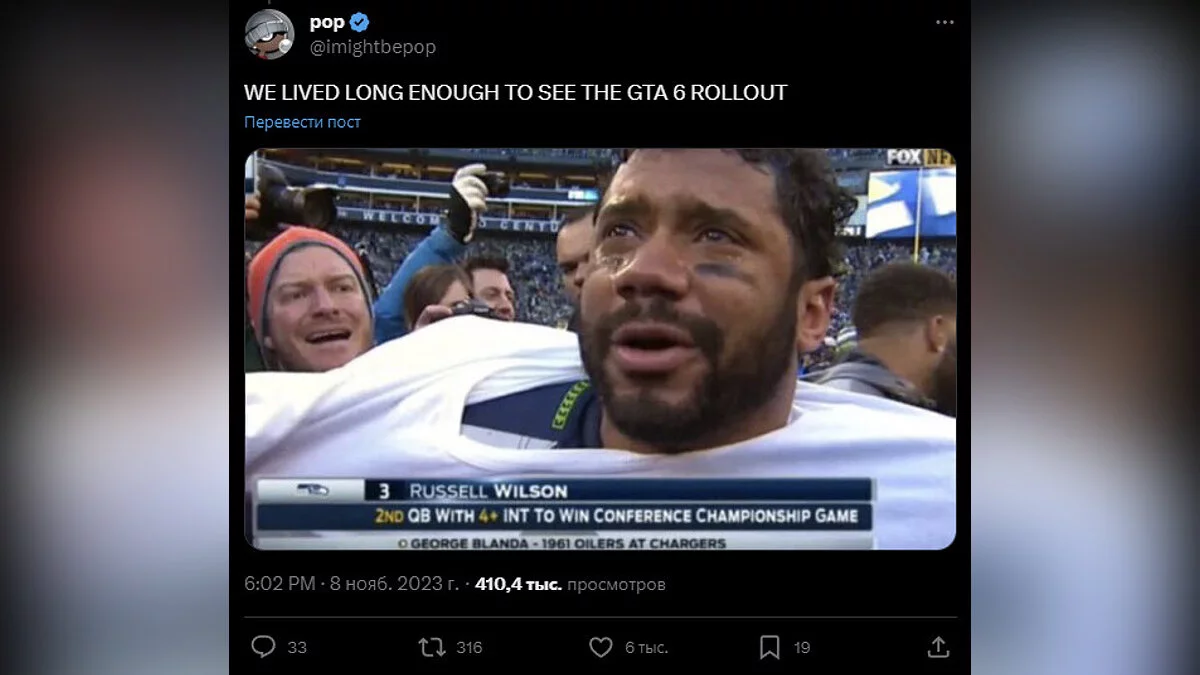Screen dimensions: 1200x675
Task: Open the 6:02 PM timestamp link
Action: click(280, 584)
